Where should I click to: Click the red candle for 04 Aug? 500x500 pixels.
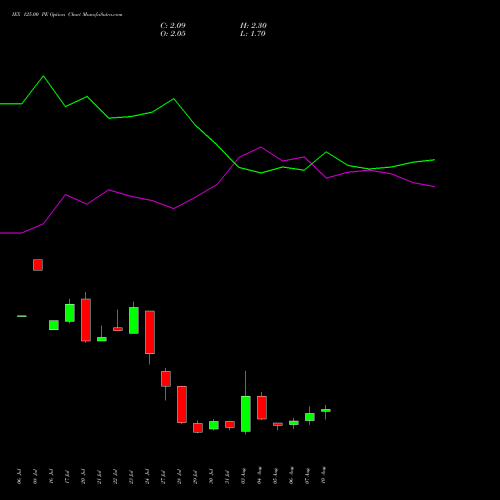(x=262, y=407)
